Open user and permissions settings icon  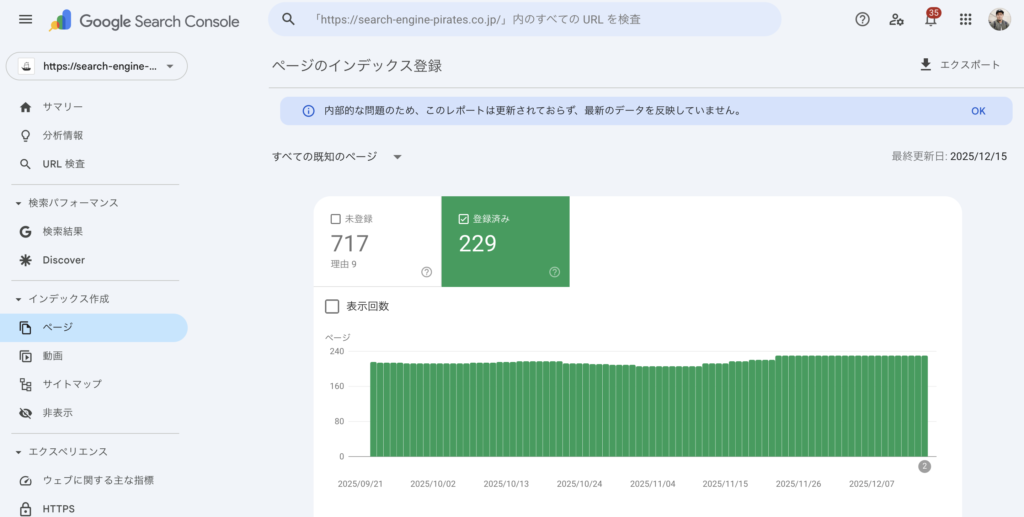click(896, 19)
